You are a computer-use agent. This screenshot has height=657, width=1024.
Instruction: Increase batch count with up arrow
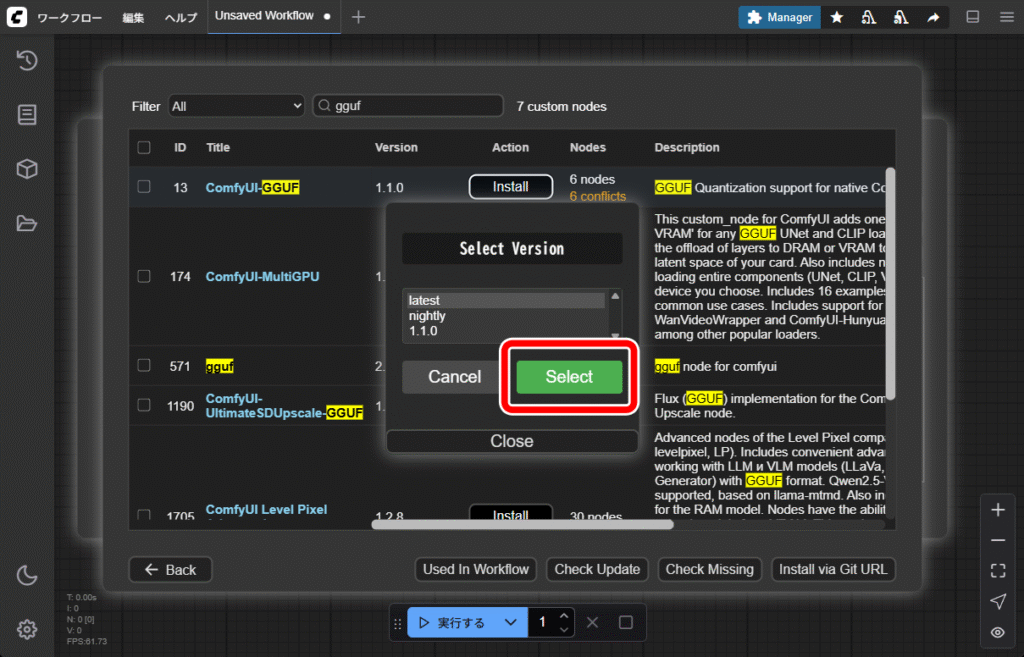(564, 616)
